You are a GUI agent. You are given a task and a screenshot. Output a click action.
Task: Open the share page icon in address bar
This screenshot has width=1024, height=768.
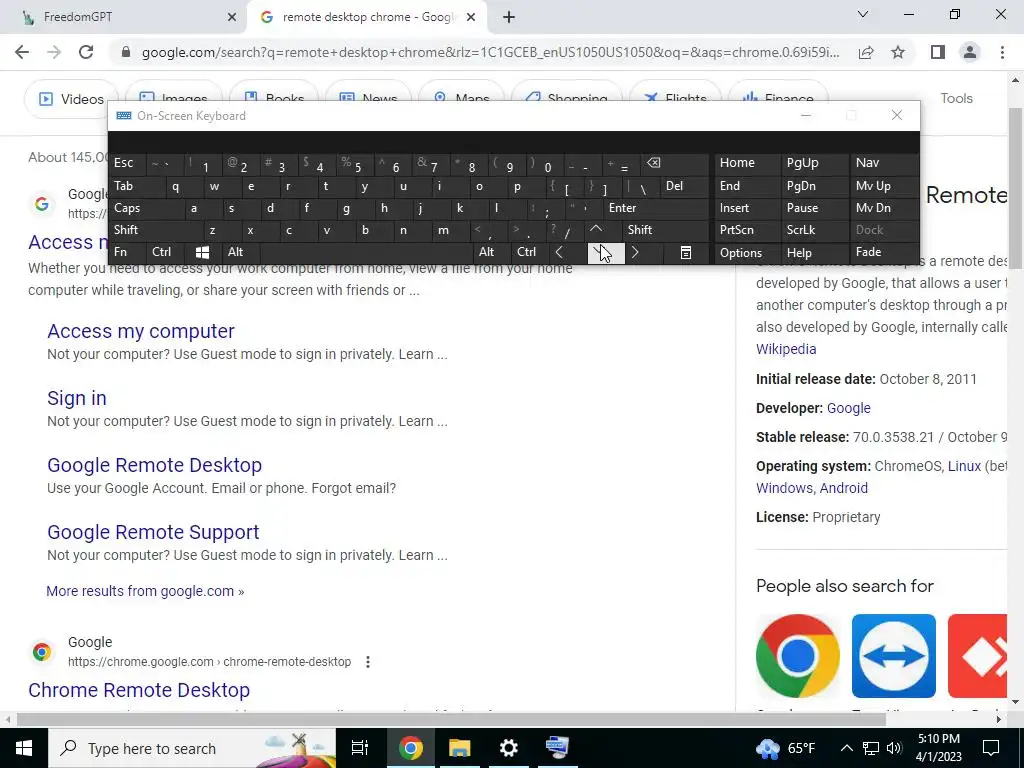pyautogui.click(x=866, y=52)
